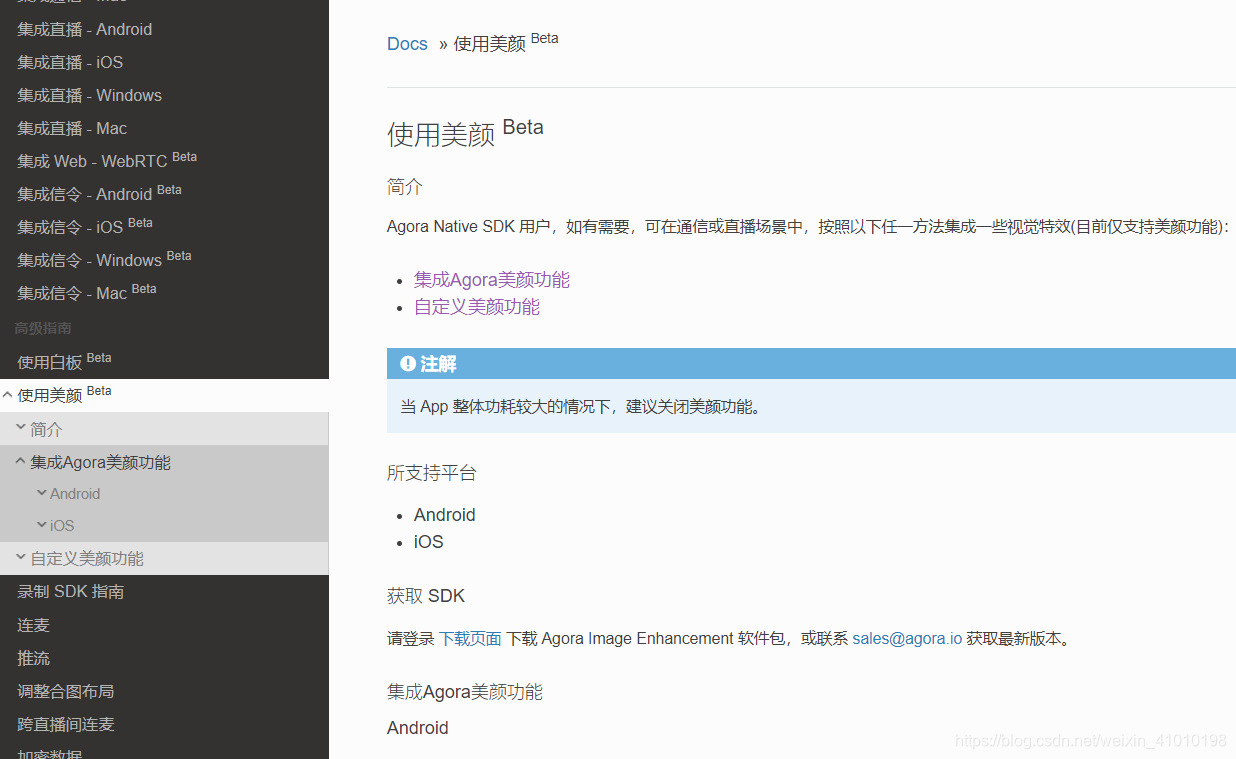Open 集成信令 - Windows Beta page
Viewport: 1236px width, 759px height.
104,259
